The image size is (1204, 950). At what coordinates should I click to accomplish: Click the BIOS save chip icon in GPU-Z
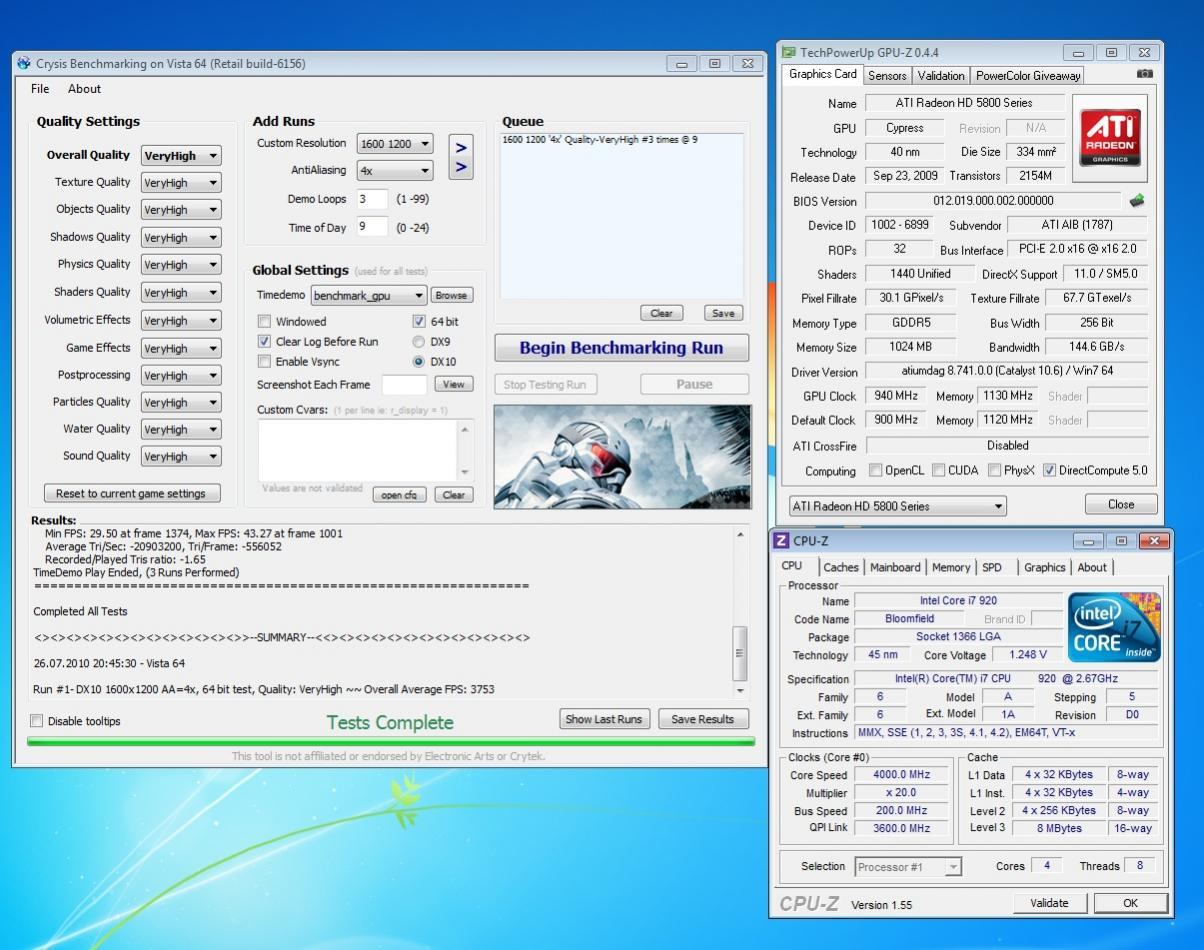(x=1137, y=200)
